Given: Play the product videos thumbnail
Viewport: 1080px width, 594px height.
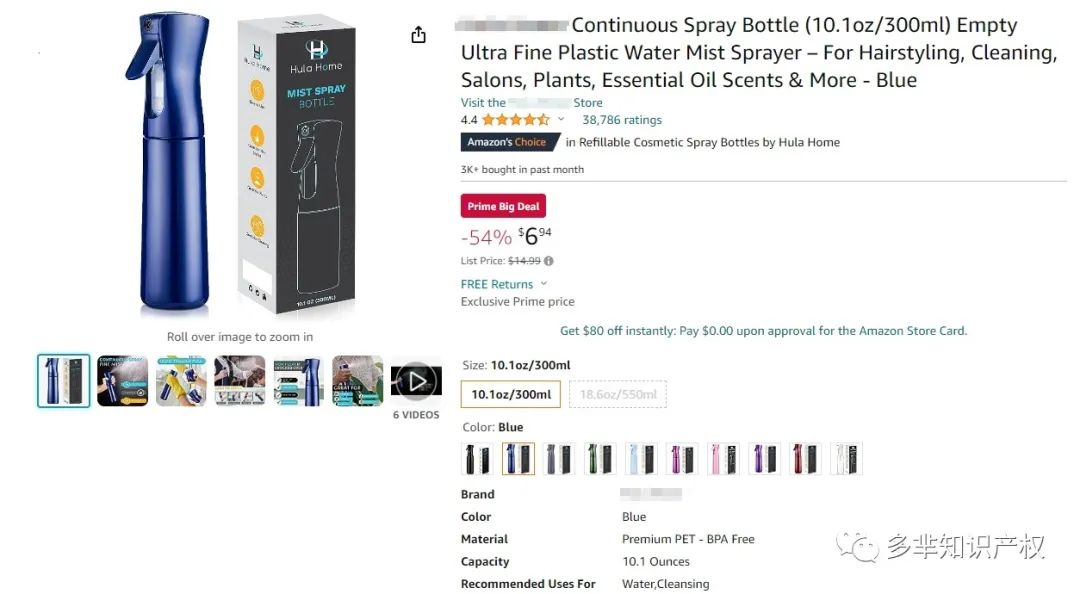Looking at the screenshot, I should 415,381.
